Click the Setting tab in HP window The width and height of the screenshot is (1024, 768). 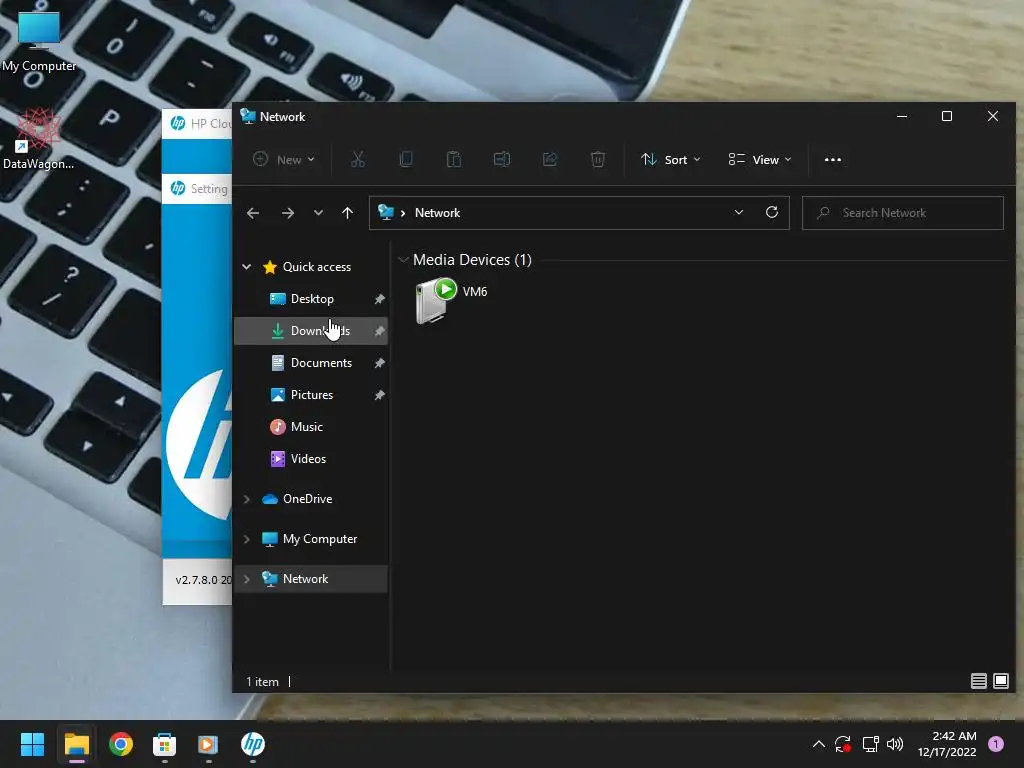click(197, 189)
